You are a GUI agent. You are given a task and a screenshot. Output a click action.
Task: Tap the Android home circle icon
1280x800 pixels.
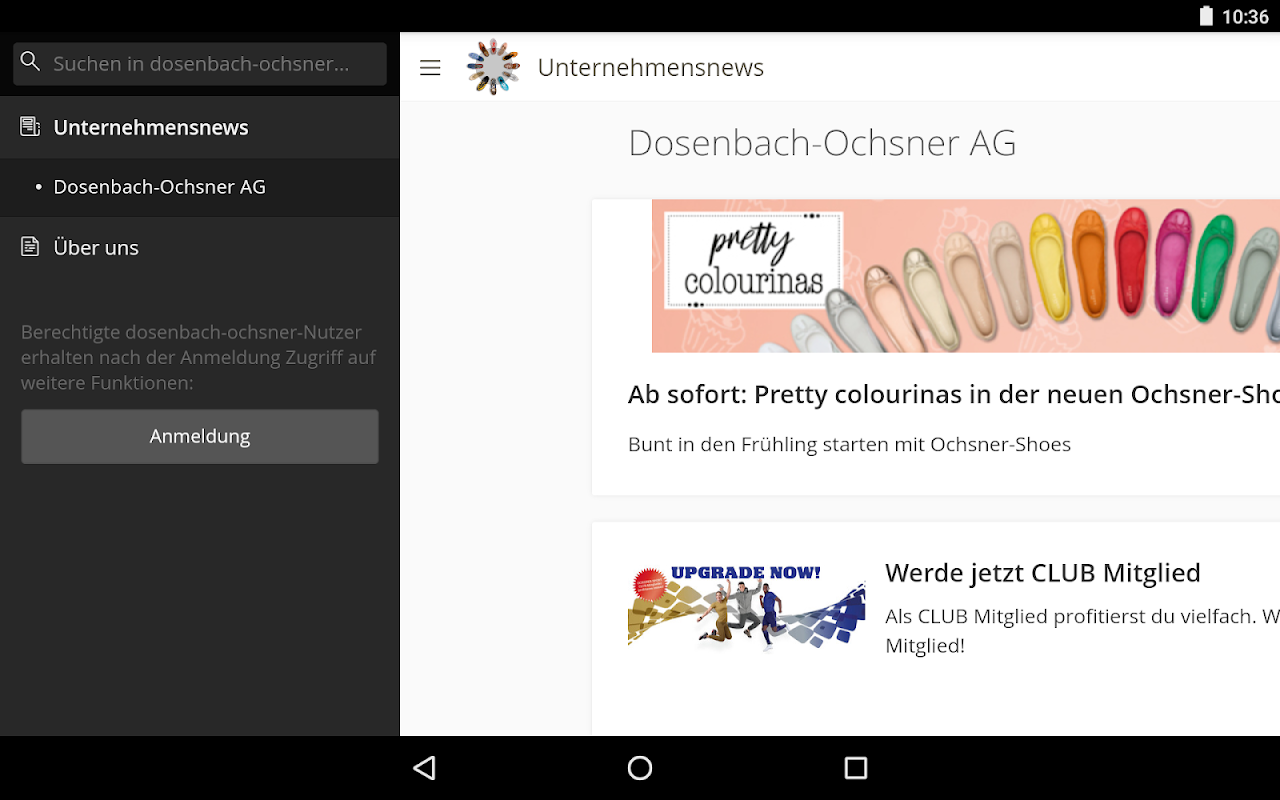click(x=640, y=768)
